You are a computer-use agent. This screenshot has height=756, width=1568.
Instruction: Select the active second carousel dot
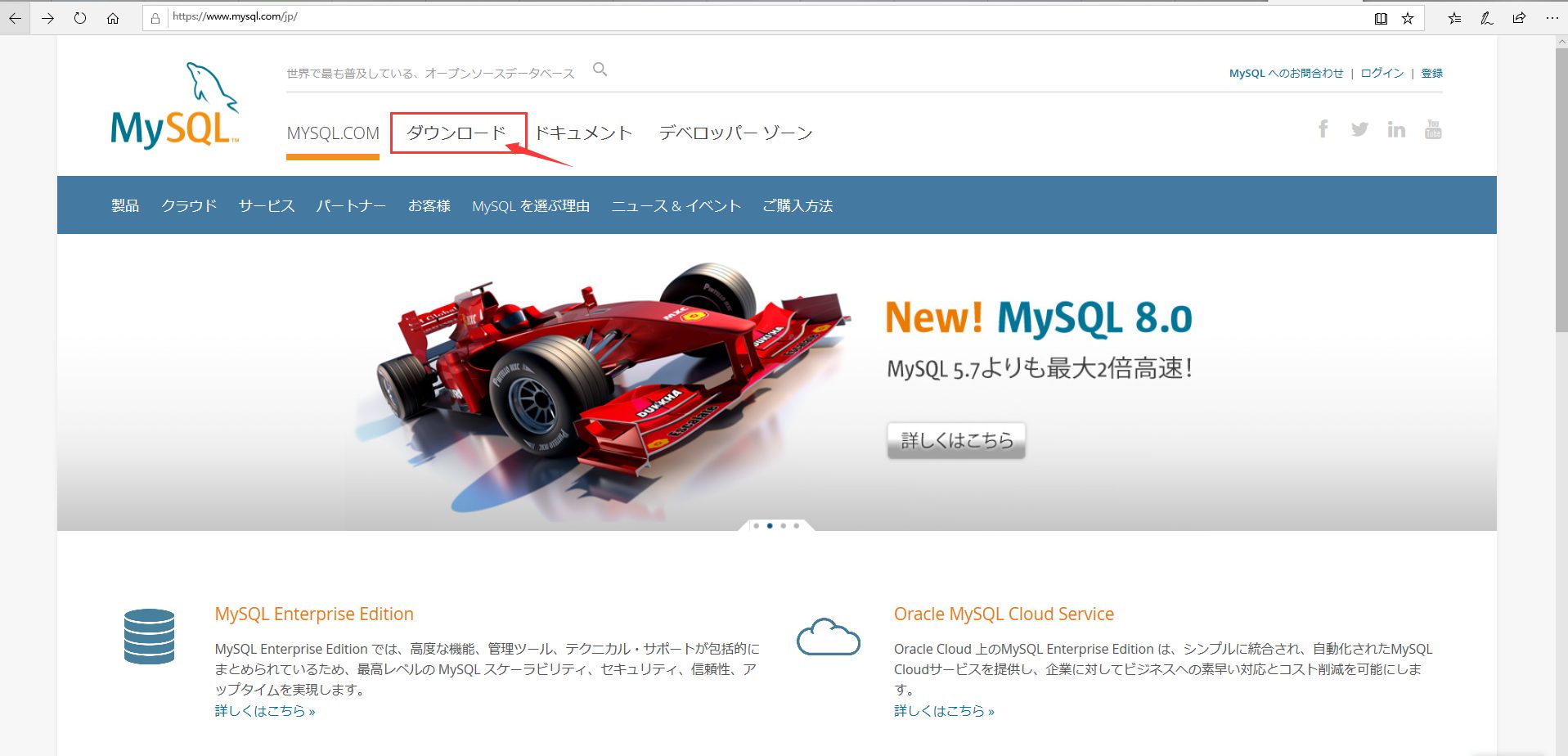tap(770, 525)
